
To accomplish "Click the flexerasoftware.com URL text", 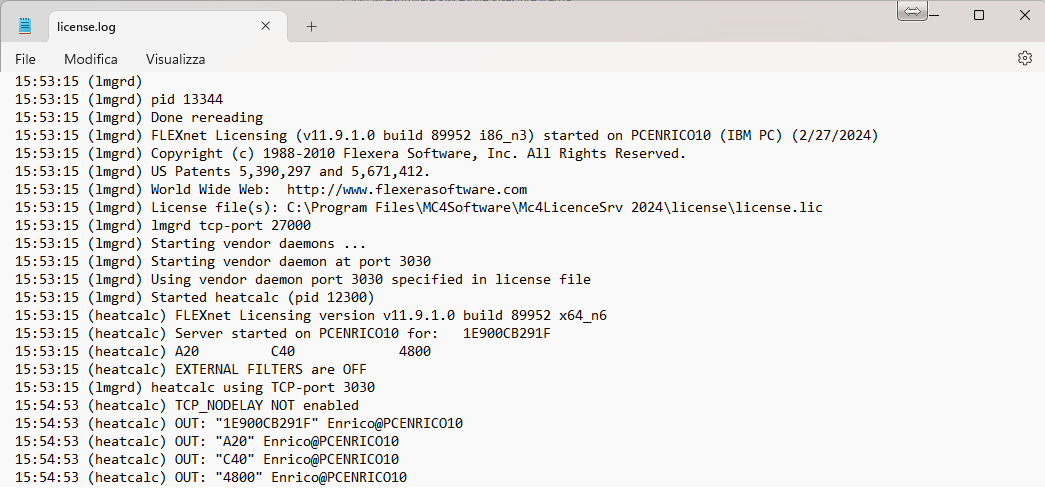I will coord(406,189).
